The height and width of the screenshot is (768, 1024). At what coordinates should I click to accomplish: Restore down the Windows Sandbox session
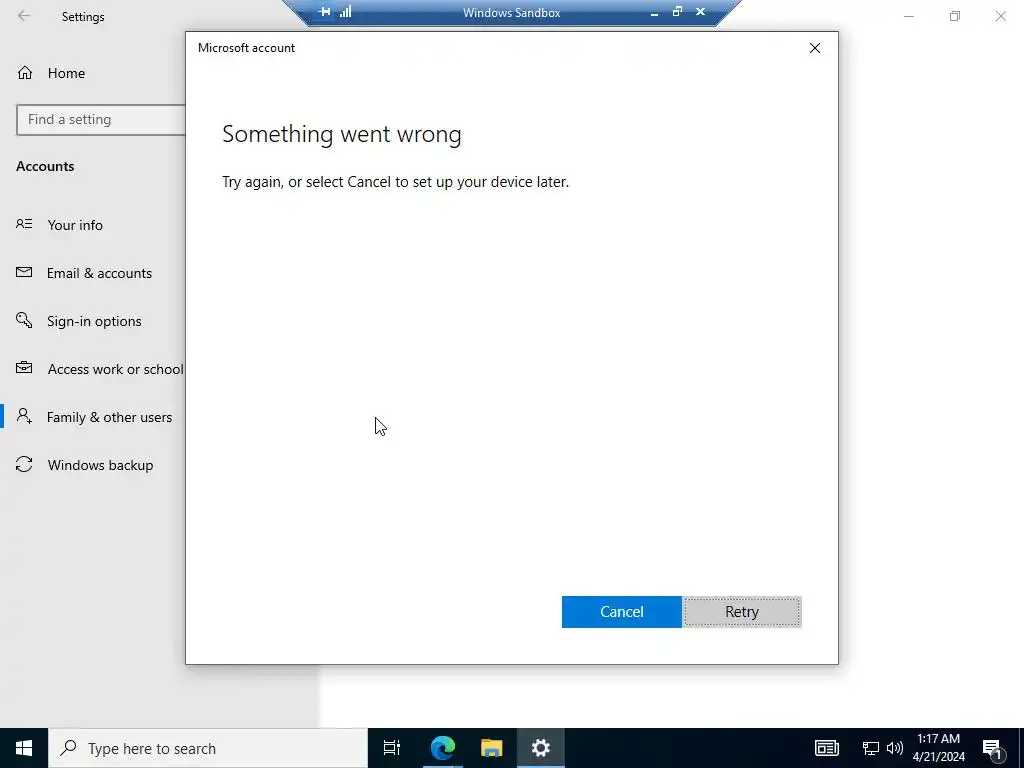[x=677, y=12]
